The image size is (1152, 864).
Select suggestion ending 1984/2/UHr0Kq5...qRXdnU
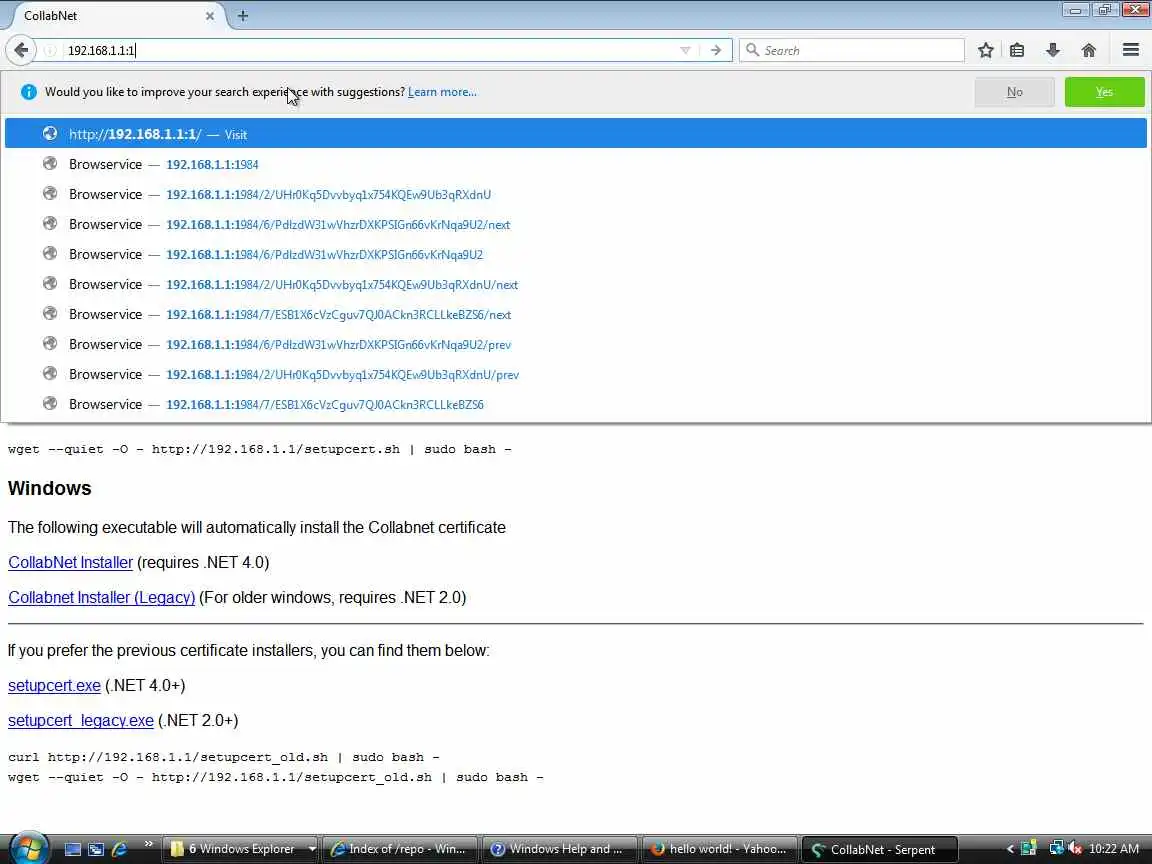[x=575, y=194]
